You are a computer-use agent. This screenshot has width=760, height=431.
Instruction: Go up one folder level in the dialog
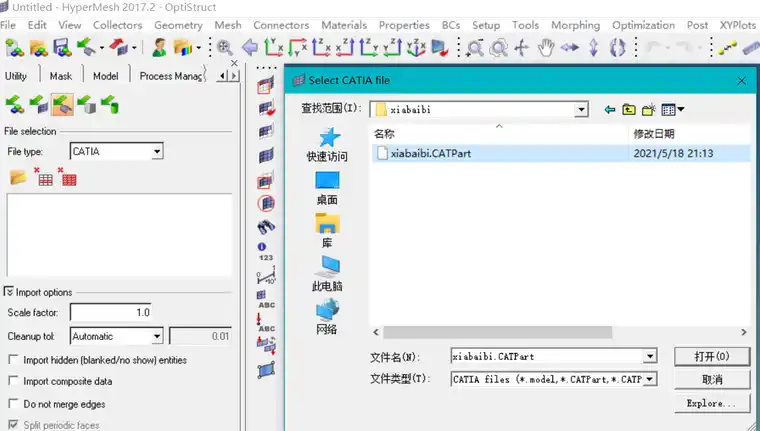[x=629, y=110]
